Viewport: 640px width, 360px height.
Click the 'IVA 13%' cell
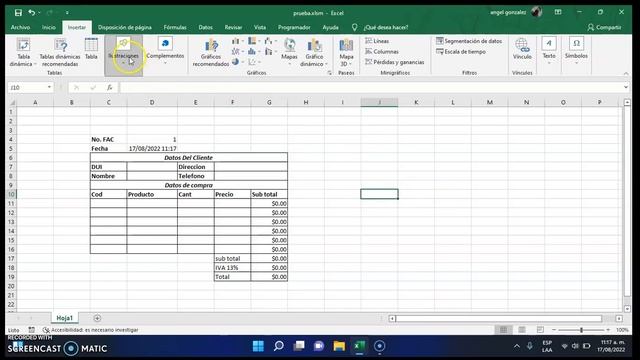pyautogui.click(x=232, y=268)
